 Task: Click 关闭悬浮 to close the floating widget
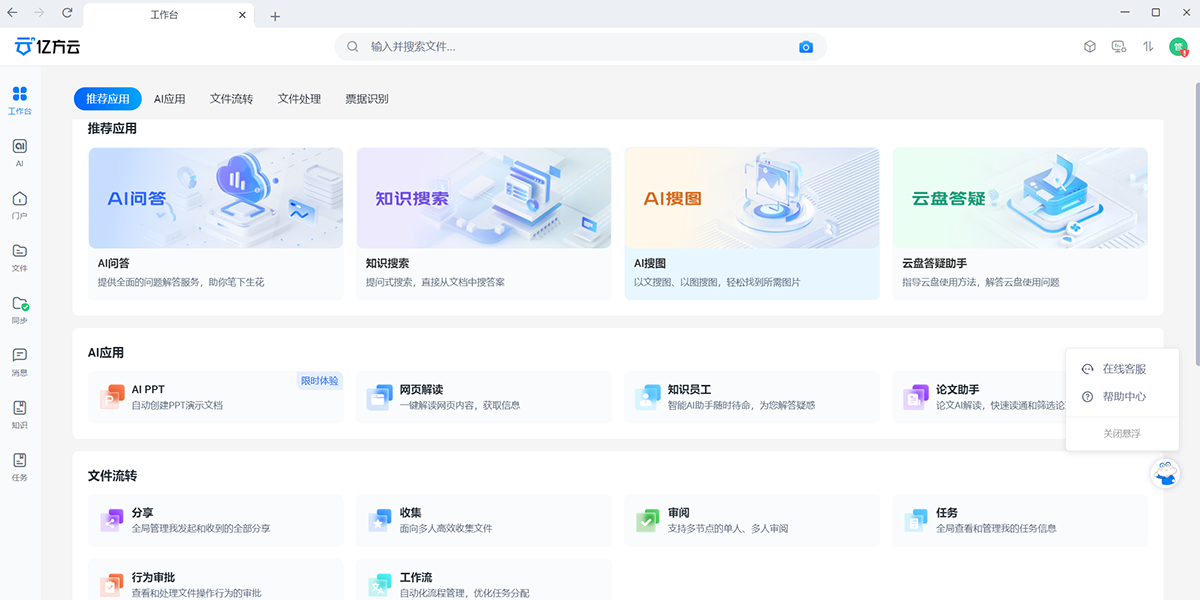point(1123,433)
